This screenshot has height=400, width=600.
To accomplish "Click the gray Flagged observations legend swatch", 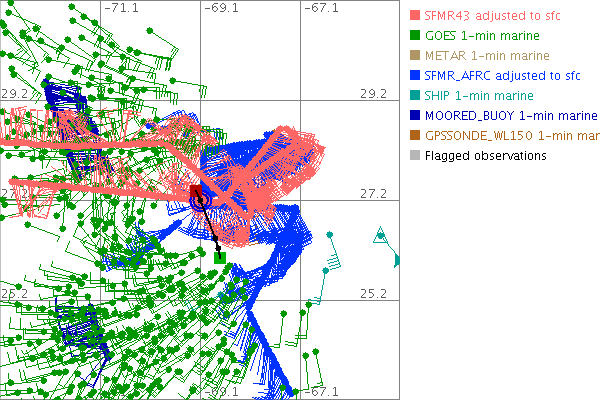I will point(413,155).
